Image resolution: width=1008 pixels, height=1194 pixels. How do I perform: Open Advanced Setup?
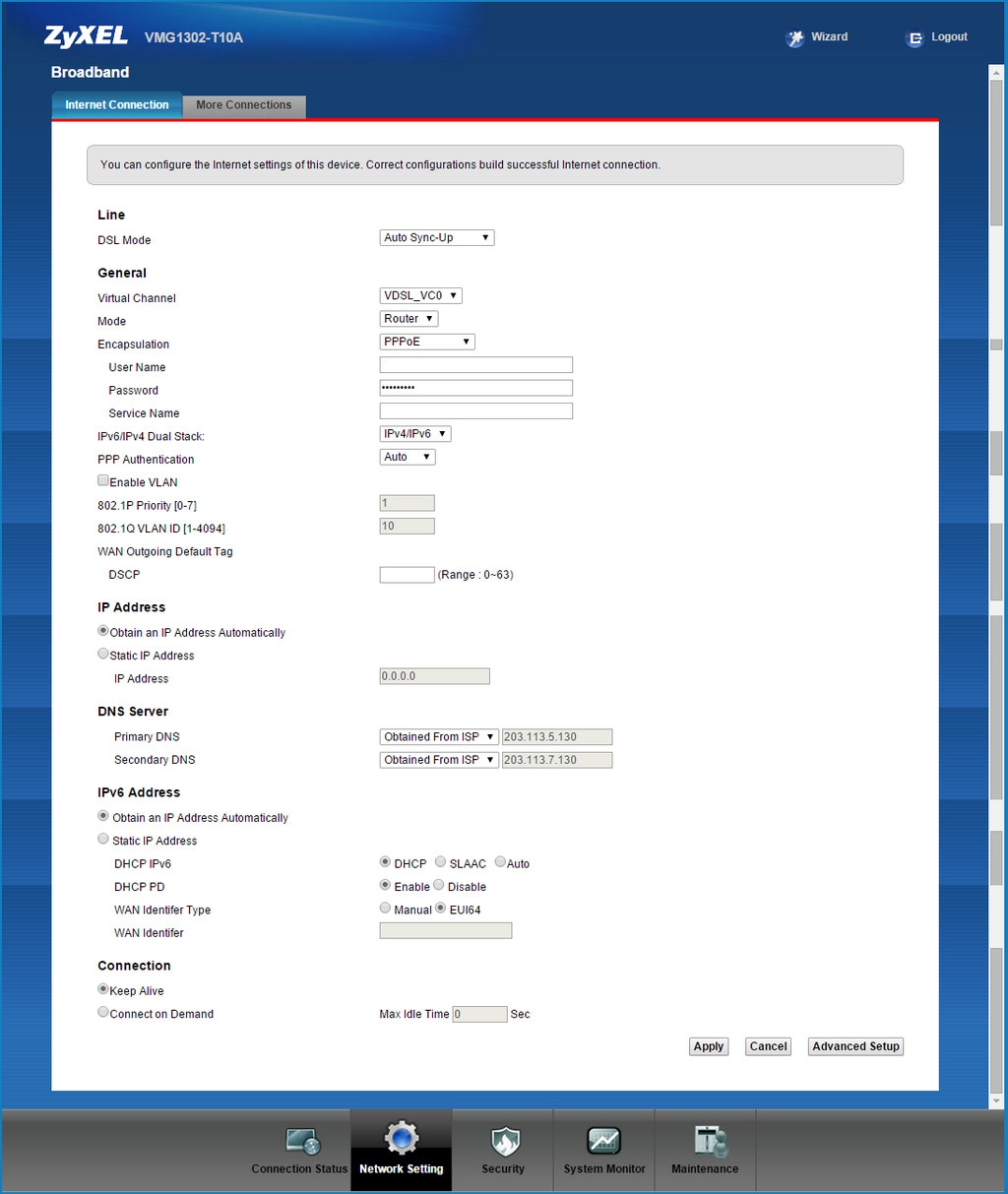pyautogui.click(x=855, y=1046)
